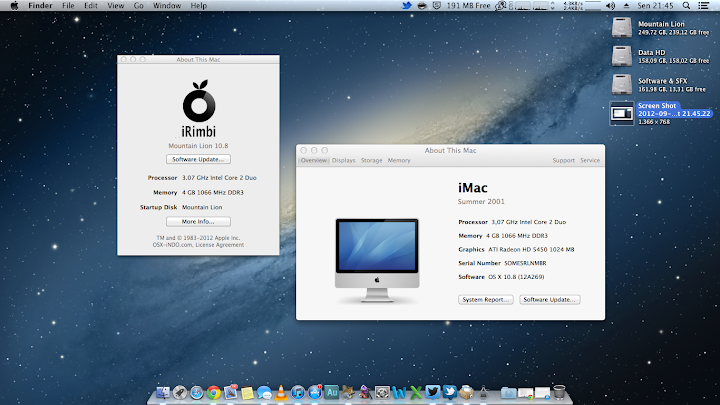Open the Finder menu
720x405 pixels.
pos(40,6)
